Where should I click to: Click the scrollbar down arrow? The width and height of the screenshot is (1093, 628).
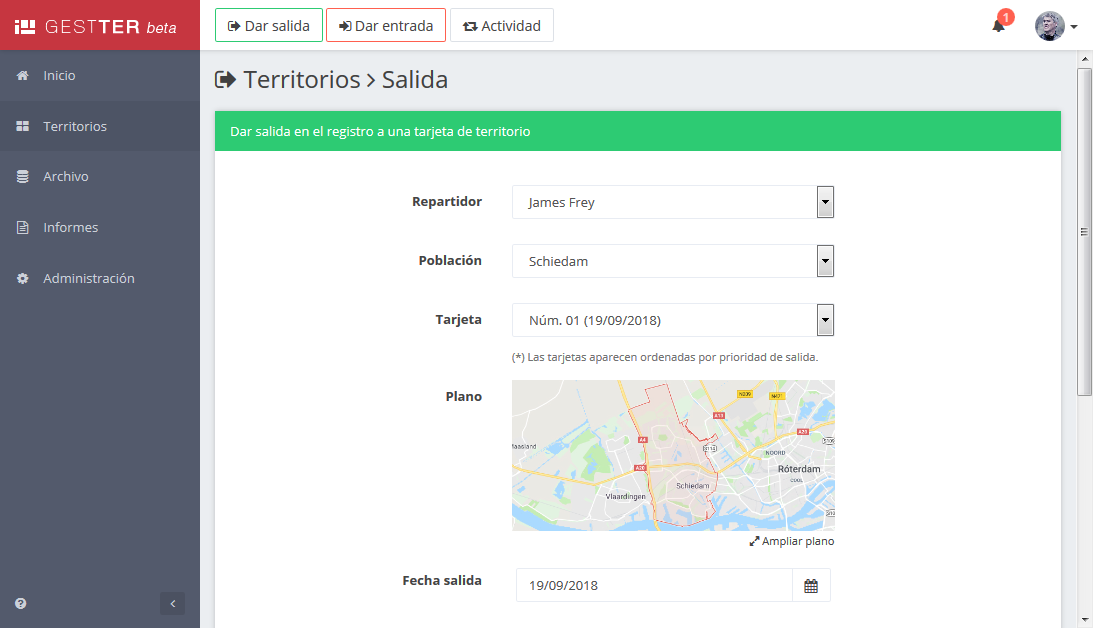tap(1084, 620)
